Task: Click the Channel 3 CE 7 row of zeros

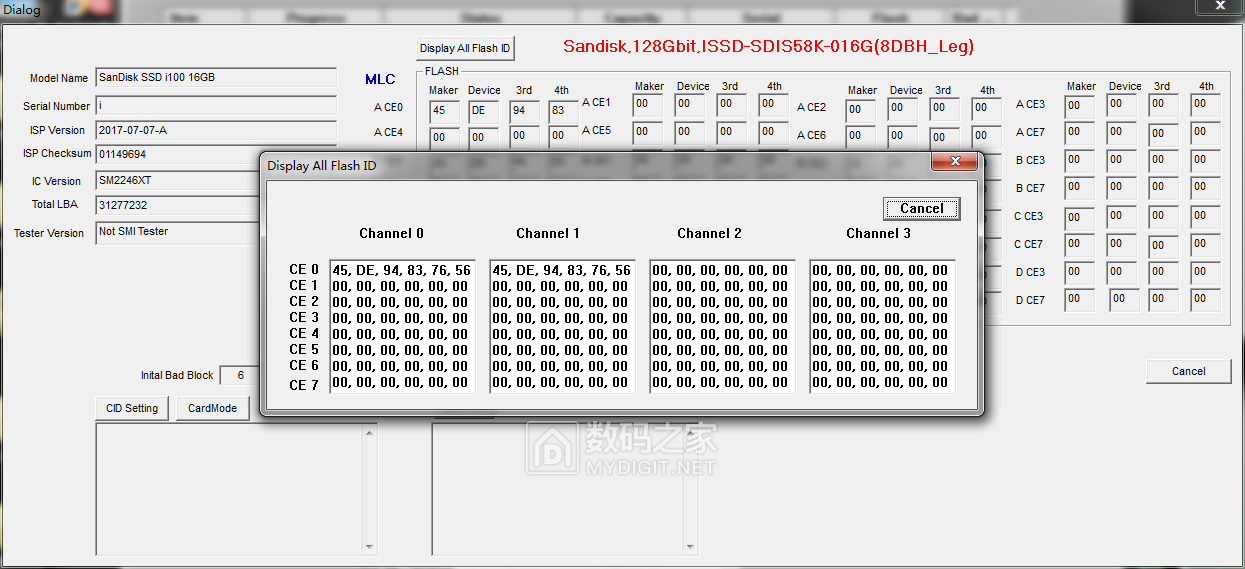Action: [881, 382]
